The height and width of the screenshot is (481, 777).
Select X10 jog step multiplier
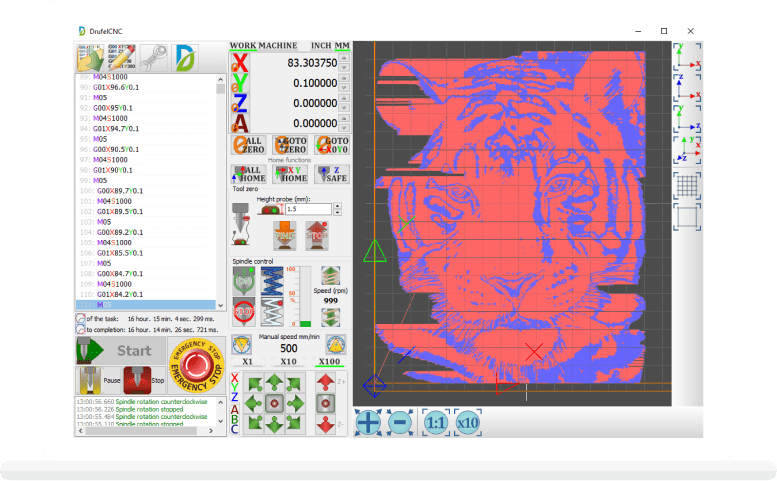(x=288, y=362)
